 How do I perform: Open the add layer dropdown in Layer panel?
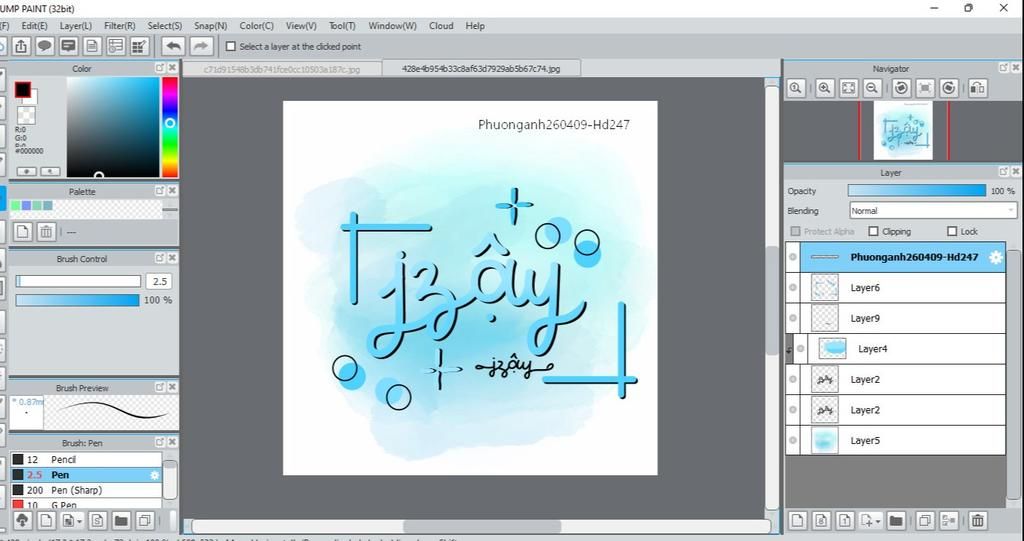click(879, 521)
